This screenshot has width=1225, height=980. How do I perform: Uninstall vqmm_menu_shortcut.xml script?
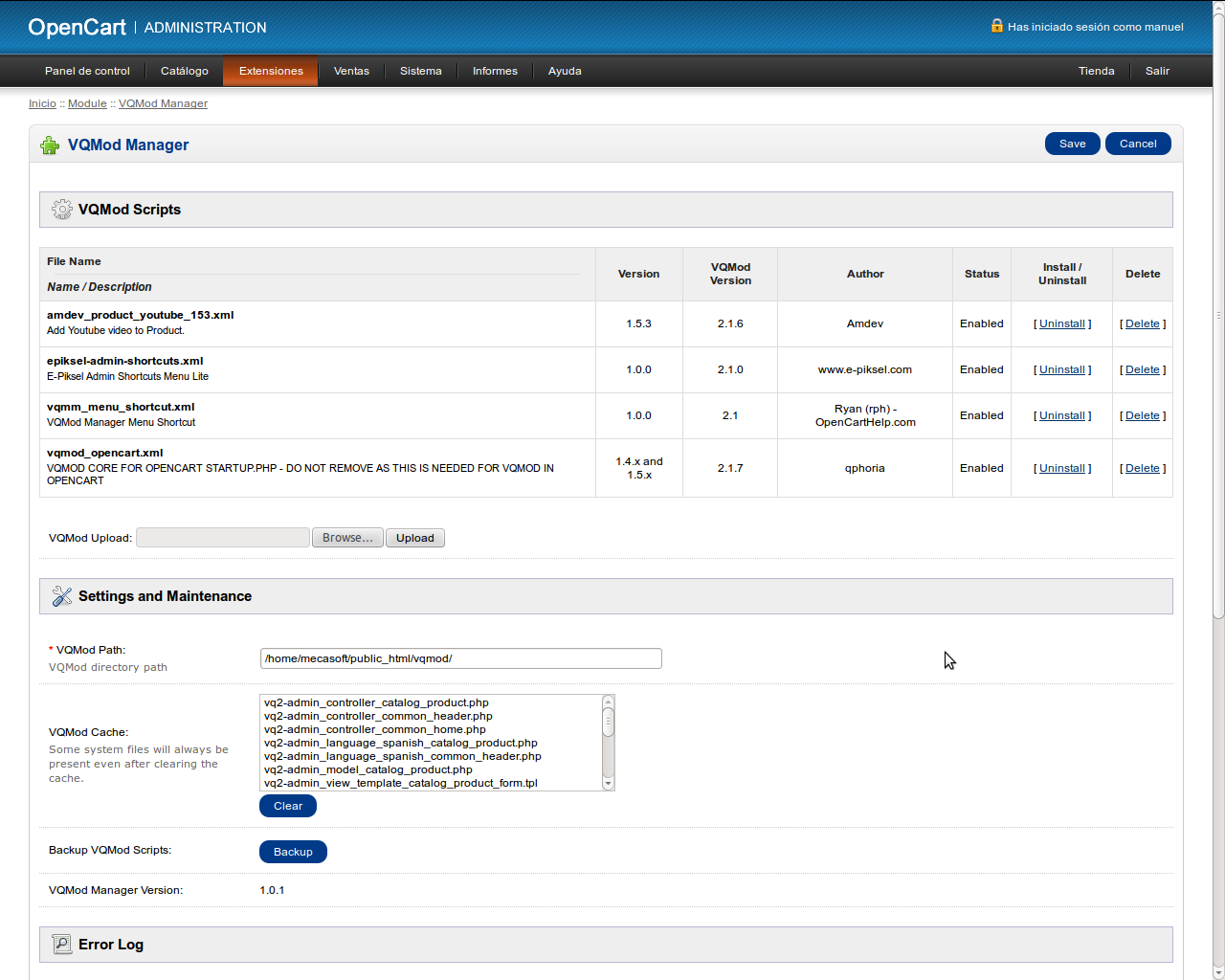[x=1062, y=415]
